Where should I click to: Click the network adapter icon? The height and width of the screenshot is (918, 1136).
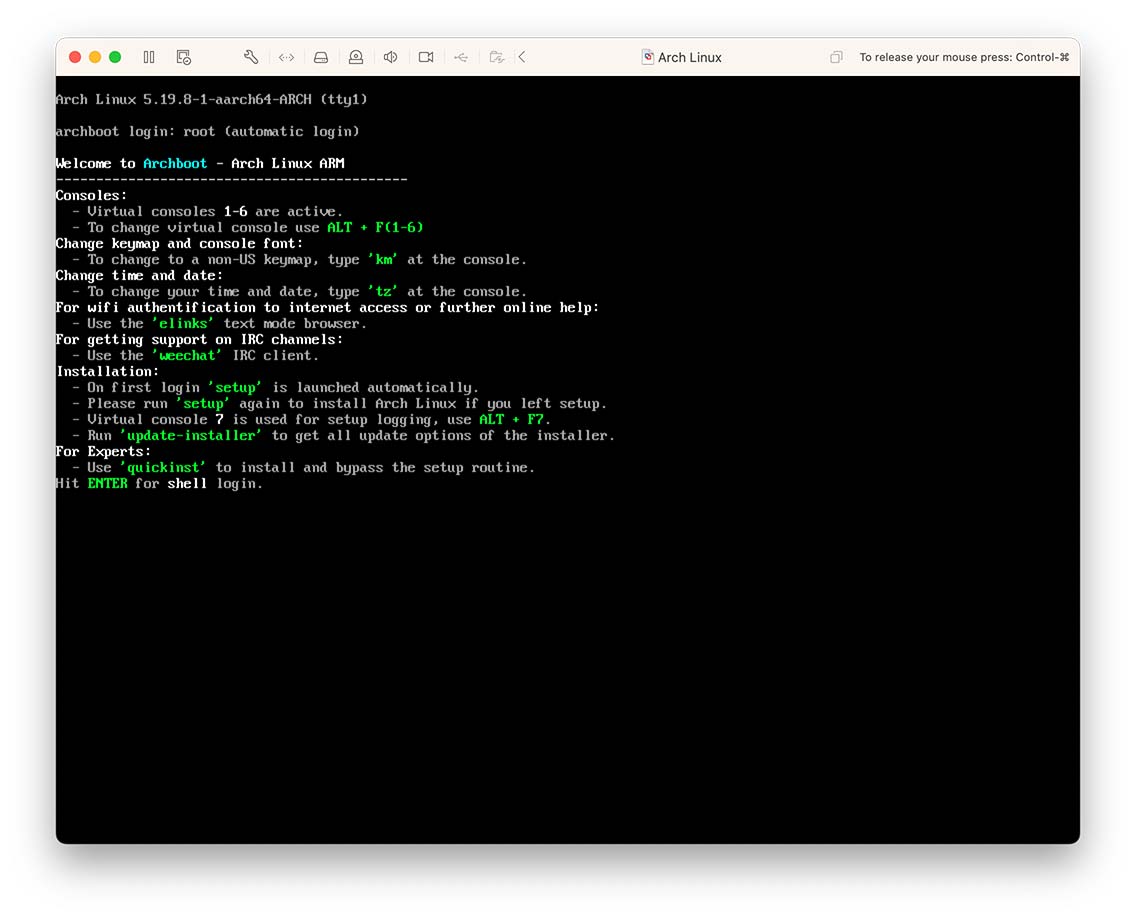286,57
